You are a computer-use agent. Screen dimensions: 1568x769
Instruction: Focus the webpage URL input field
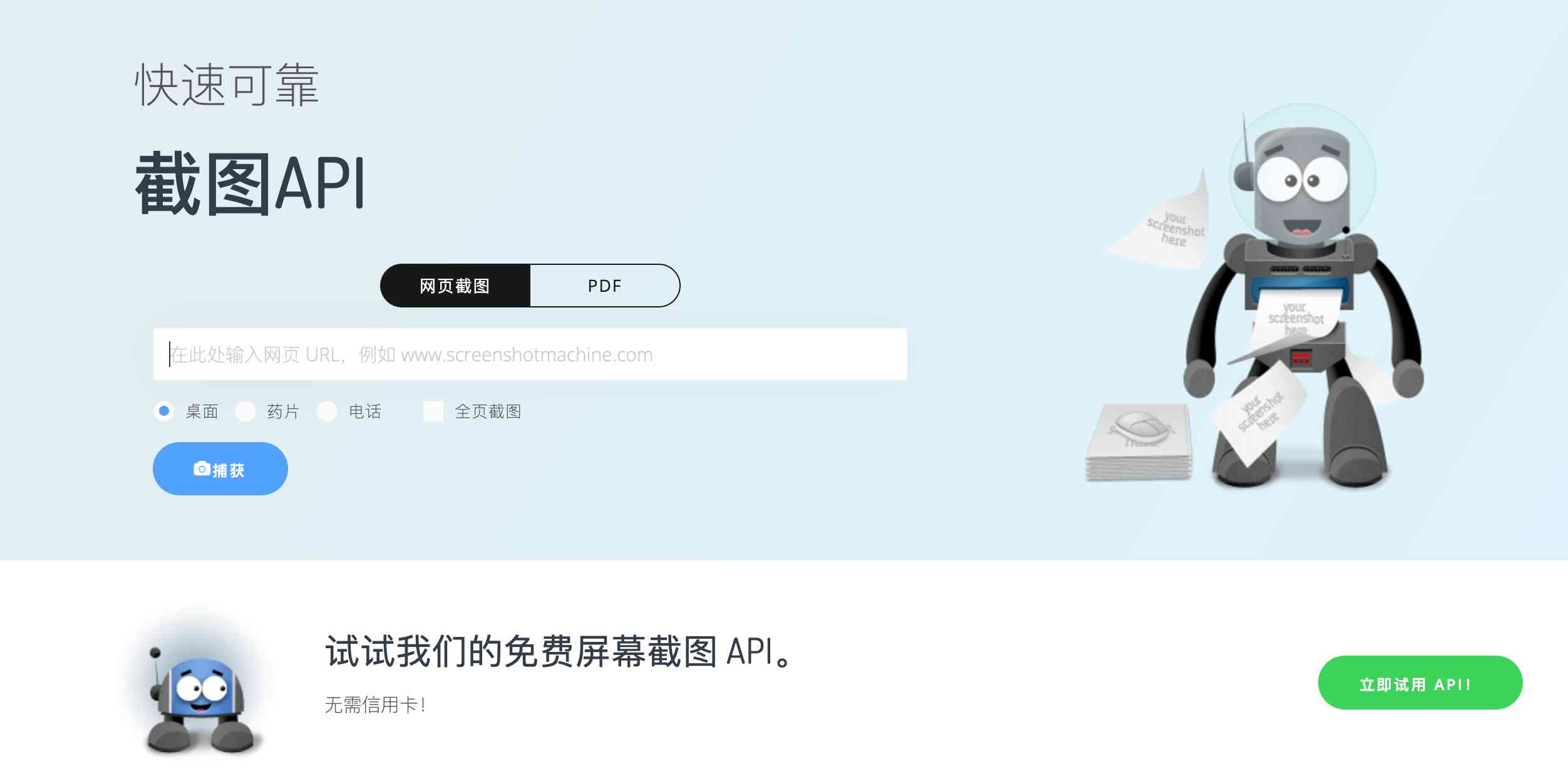click(x=530, y=354)
